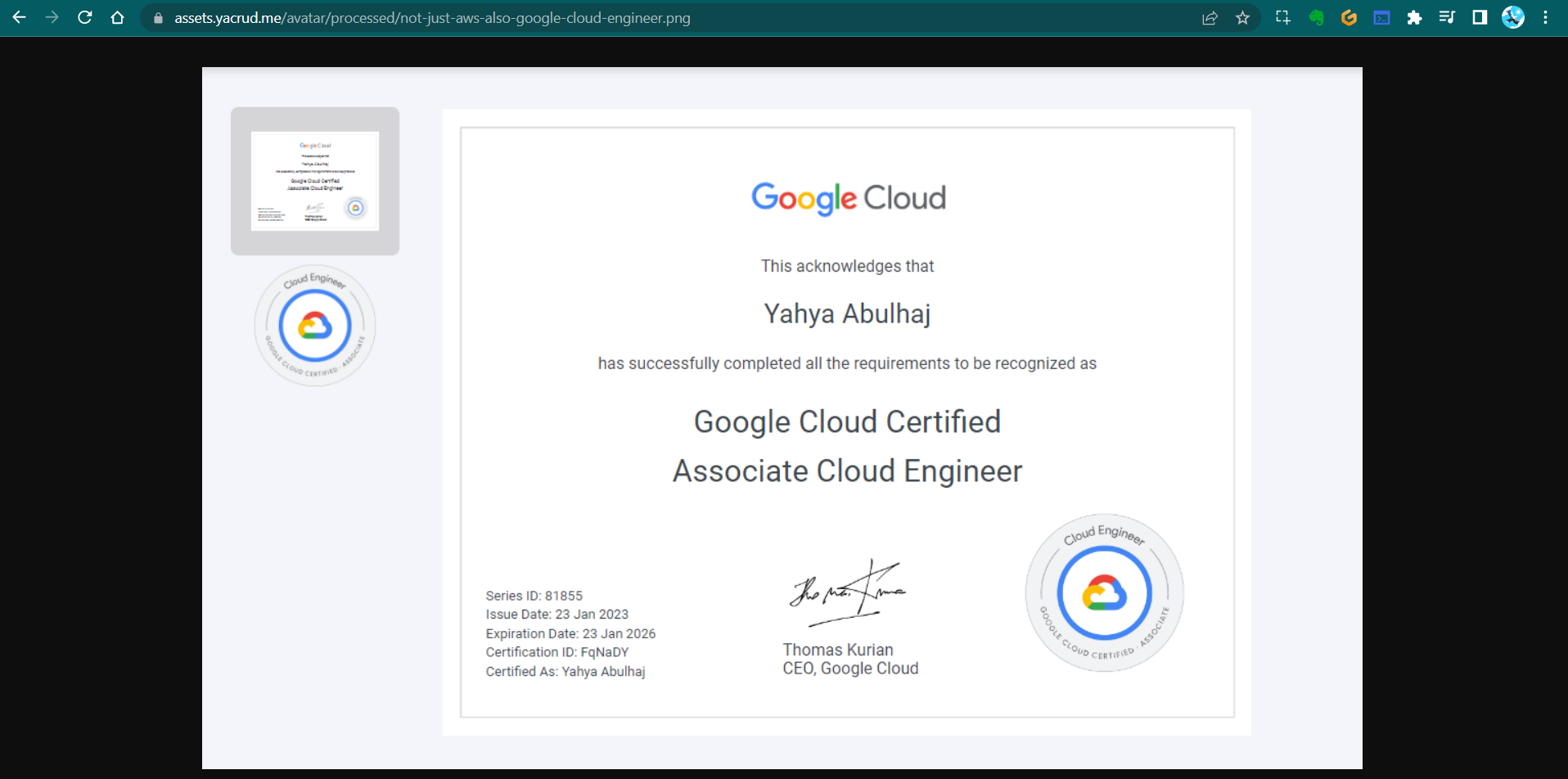Go to the browser Home page icon

117,17
